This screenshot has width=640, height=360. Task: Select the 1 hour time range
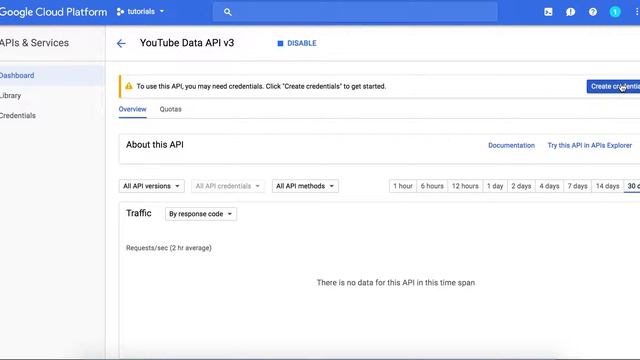tap(403, 186)
